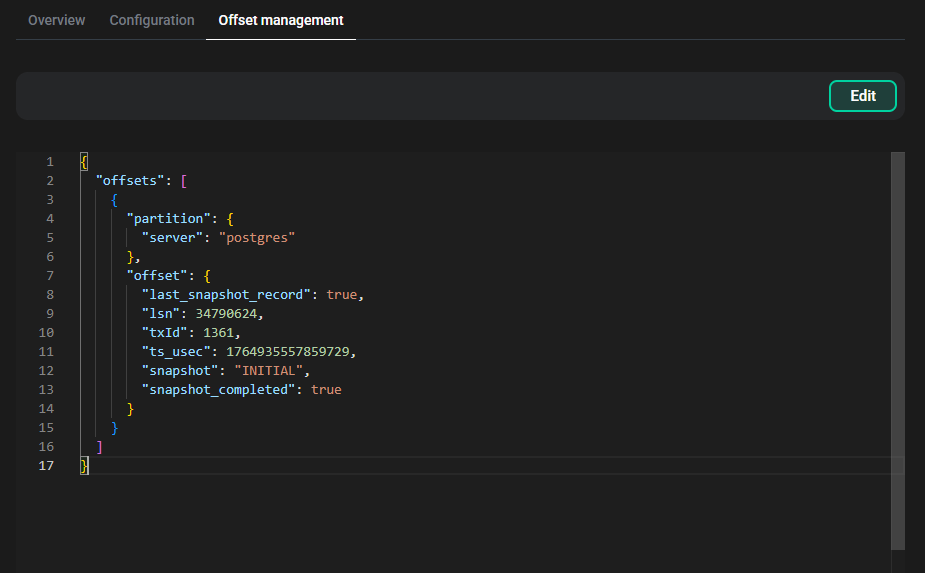Click the closing square bracket on line 16
The image size is (925, 573).
(99, 446)
